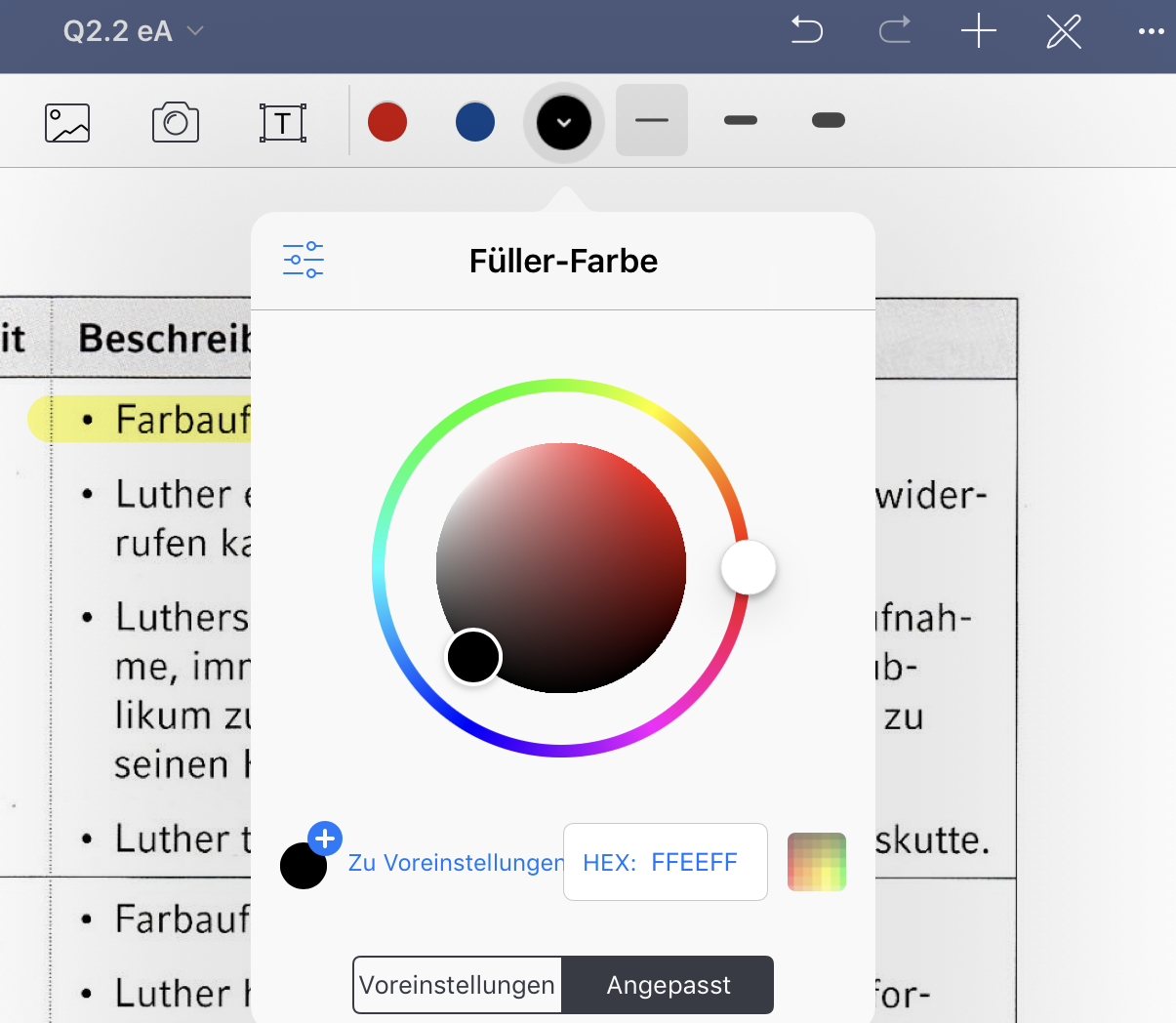Choose the dark blue pen color
This screenshot has height=1023, width=1176.
click(475, 122)
